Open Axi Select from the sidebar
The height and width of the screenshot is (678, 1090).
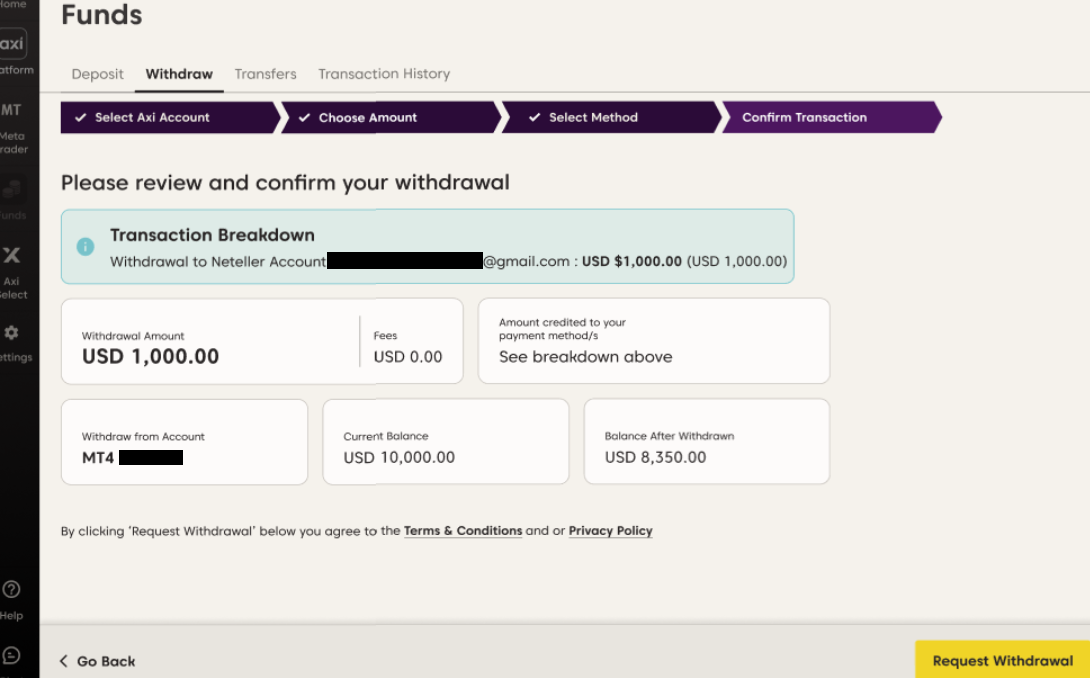click(12, 256)
